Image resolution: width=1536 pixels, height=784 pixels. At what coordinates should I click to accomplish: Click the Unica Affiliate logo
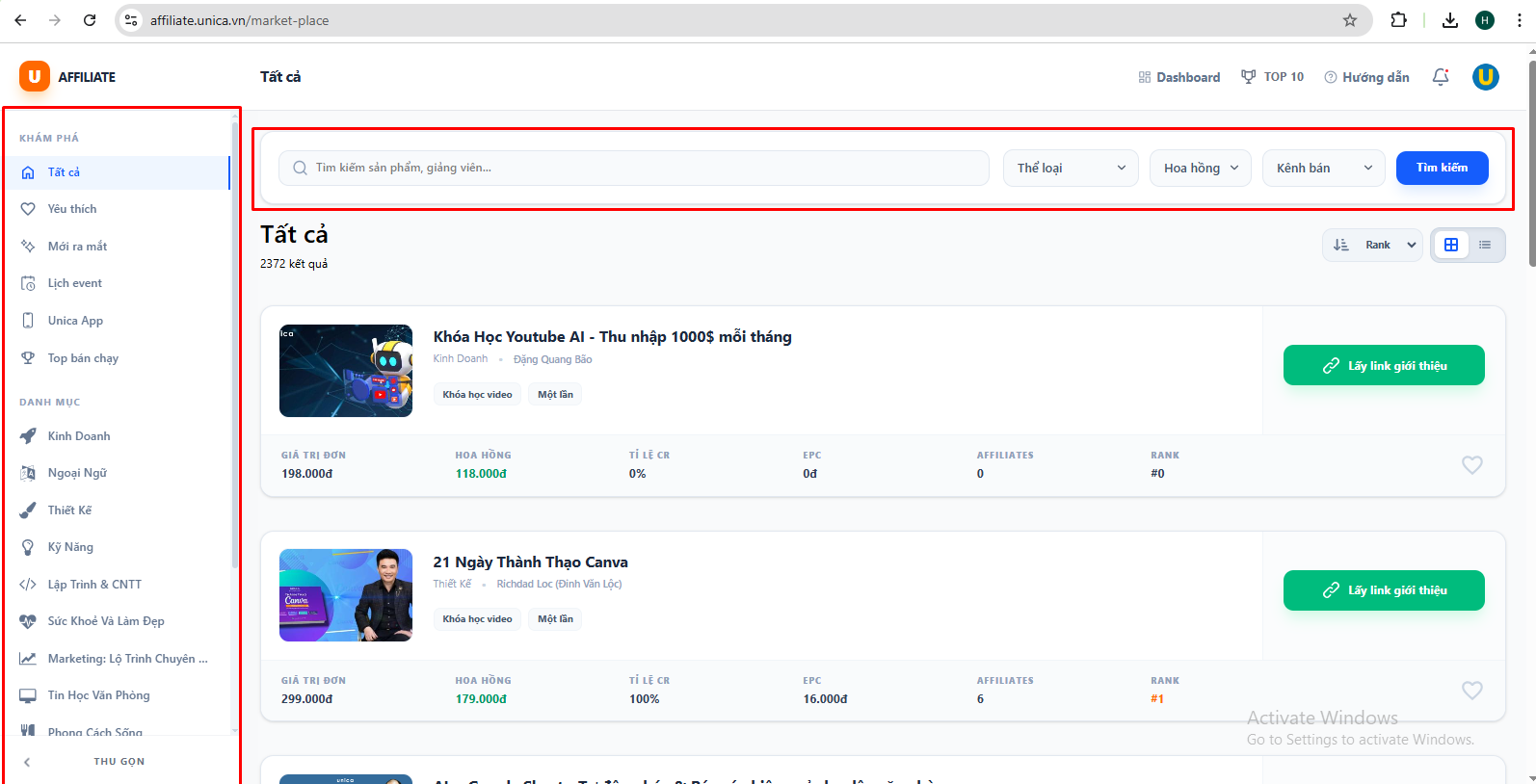[x=67, y=77]
